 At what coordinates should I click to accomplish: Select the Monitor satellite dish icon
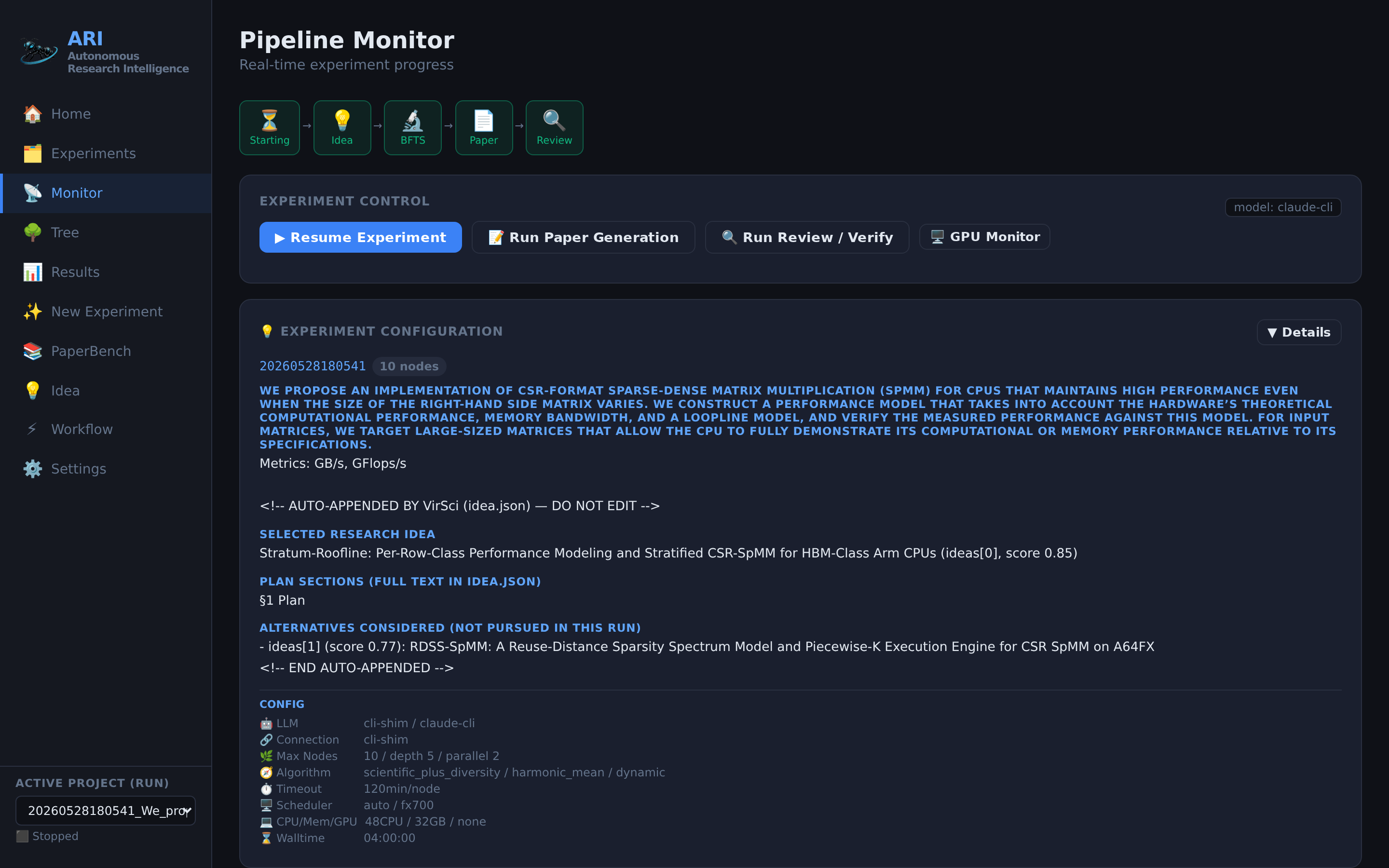click(x=33, y=193)
